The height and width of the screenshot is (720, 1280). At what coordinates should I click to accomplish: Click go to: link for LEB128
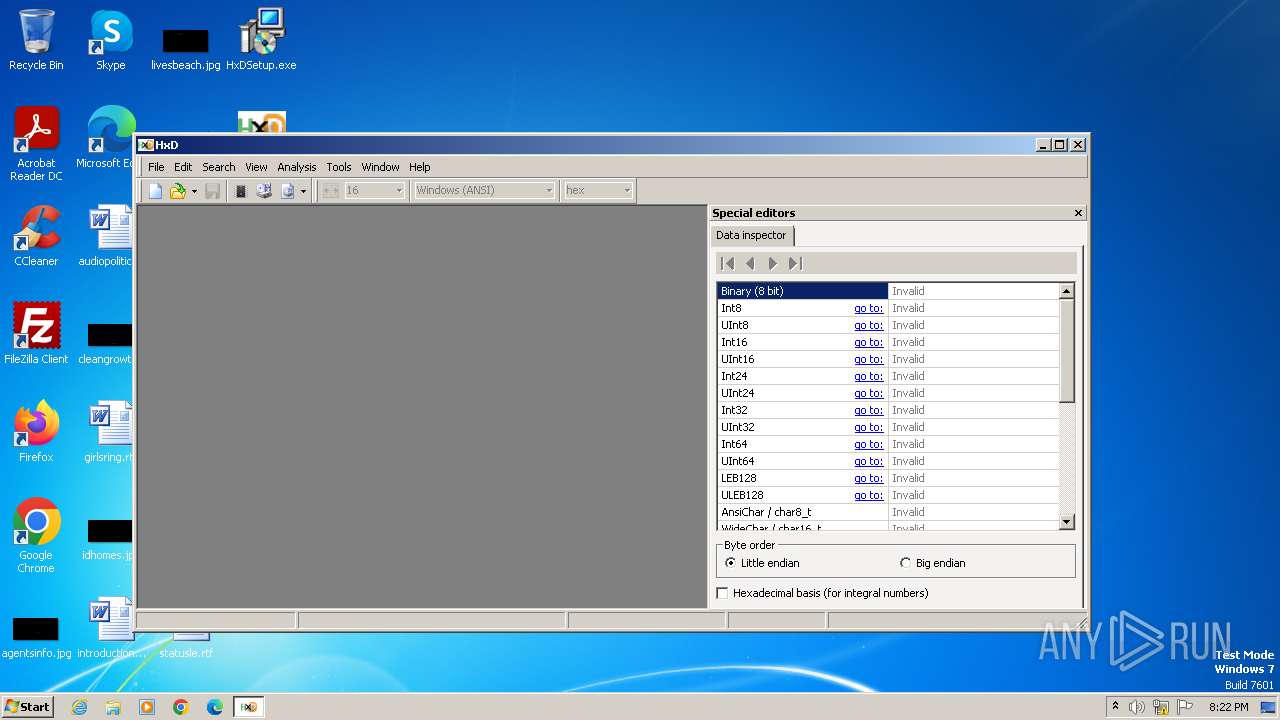click(x=868, y=478)
